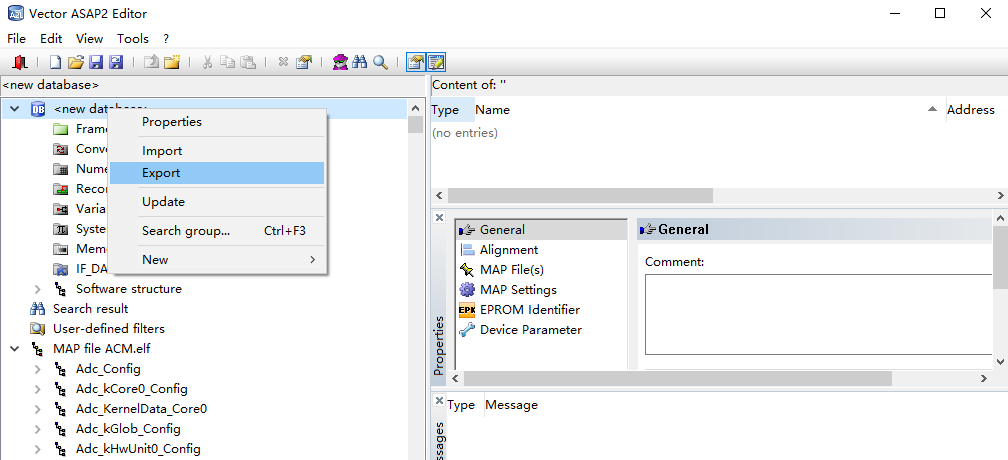Select the User-defined filters tree item
Image resolution: width=1008 pixels, height=460 pixels.
[x=109, y=329]
